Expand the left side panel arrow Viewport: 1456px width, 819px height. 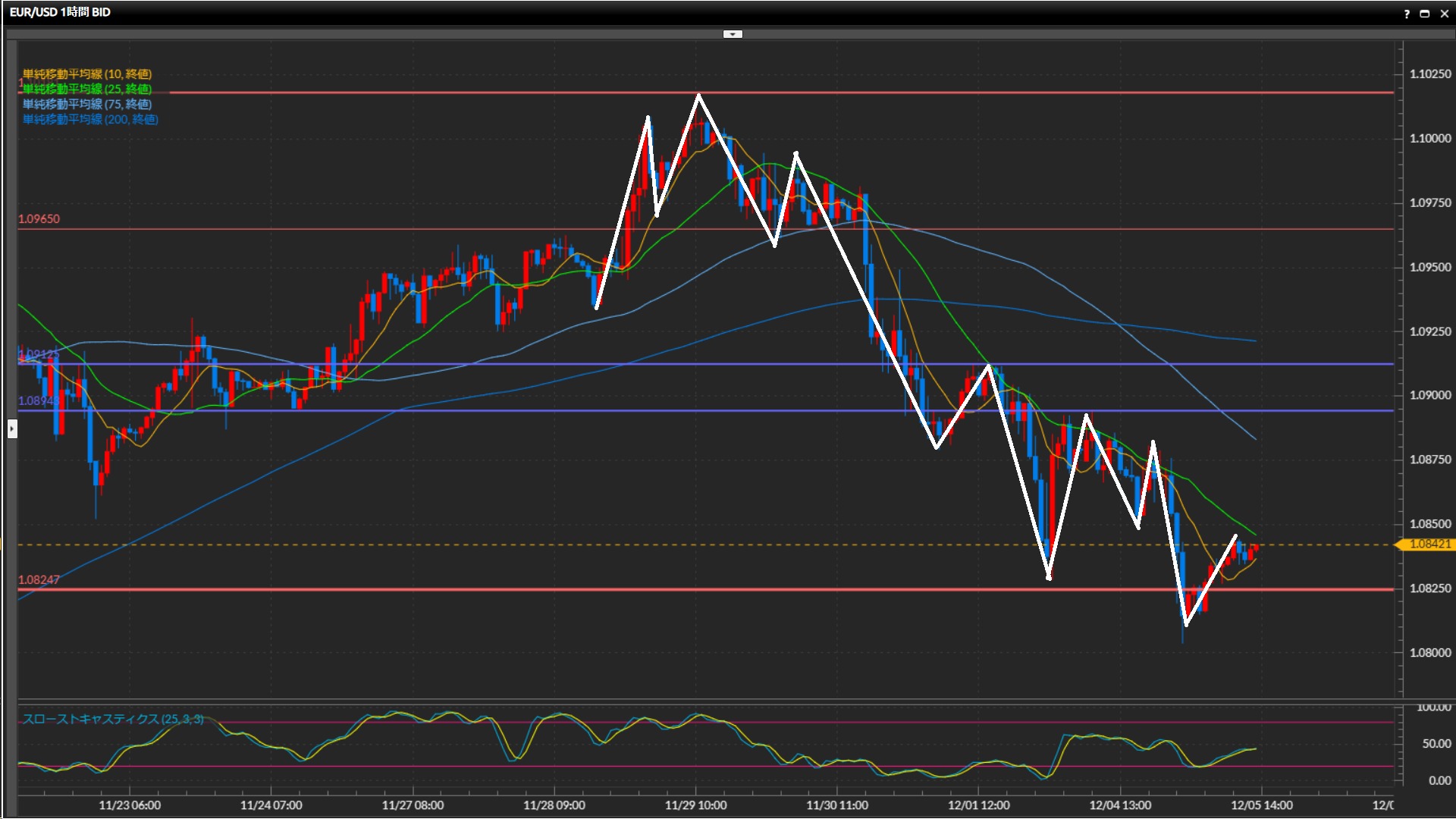coord(12,429)
